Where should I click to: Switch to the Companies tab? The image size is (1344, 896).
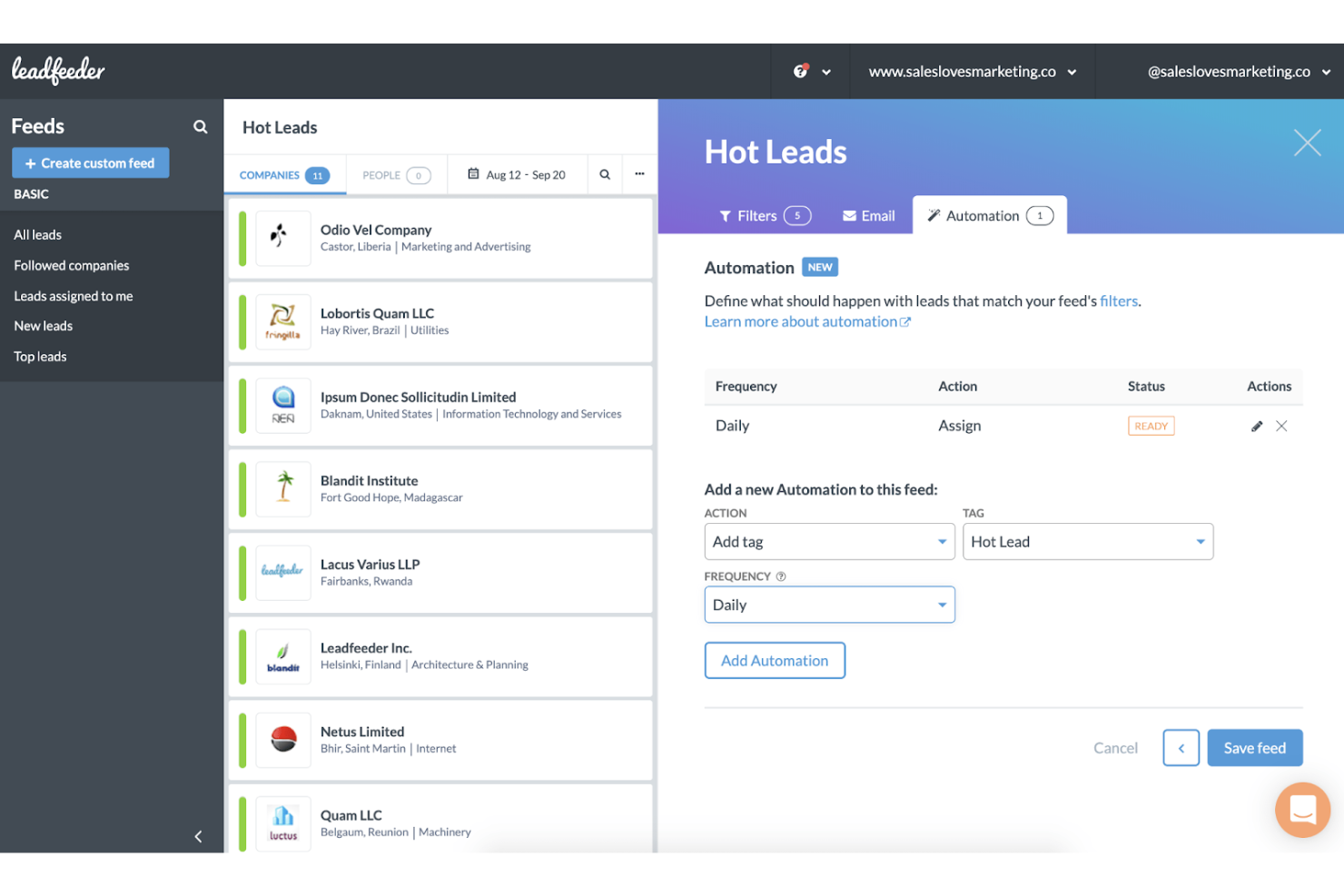coord(285,175)
